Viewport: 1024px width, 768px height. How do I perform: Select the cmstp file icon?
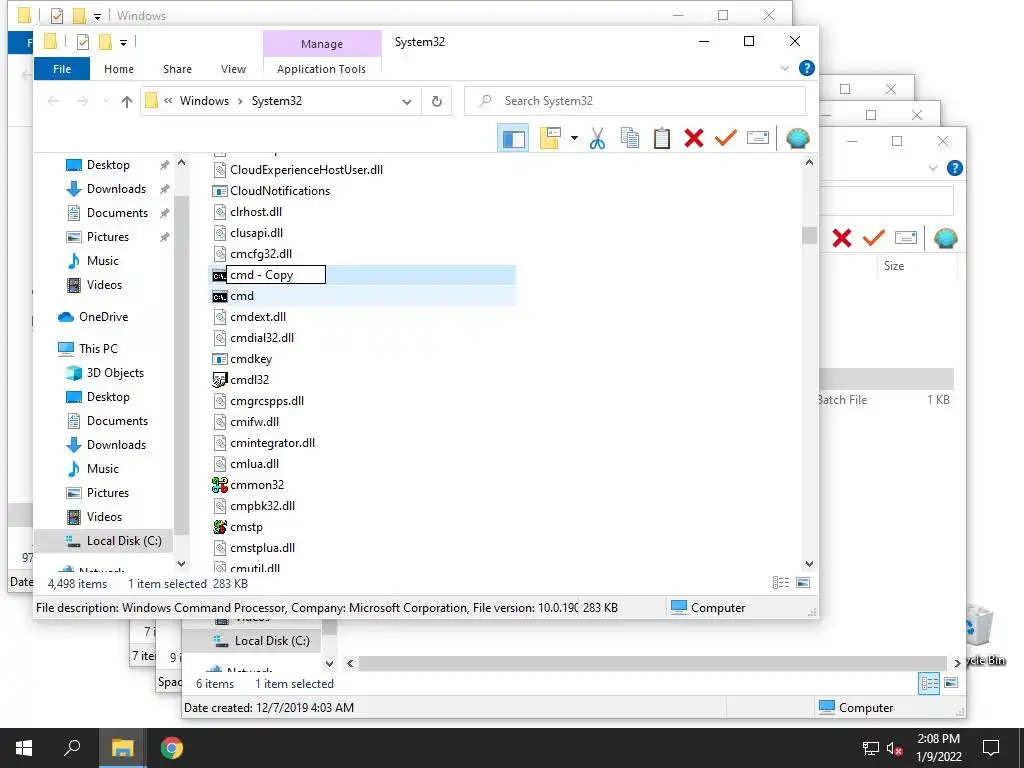[x=219, y=526]
